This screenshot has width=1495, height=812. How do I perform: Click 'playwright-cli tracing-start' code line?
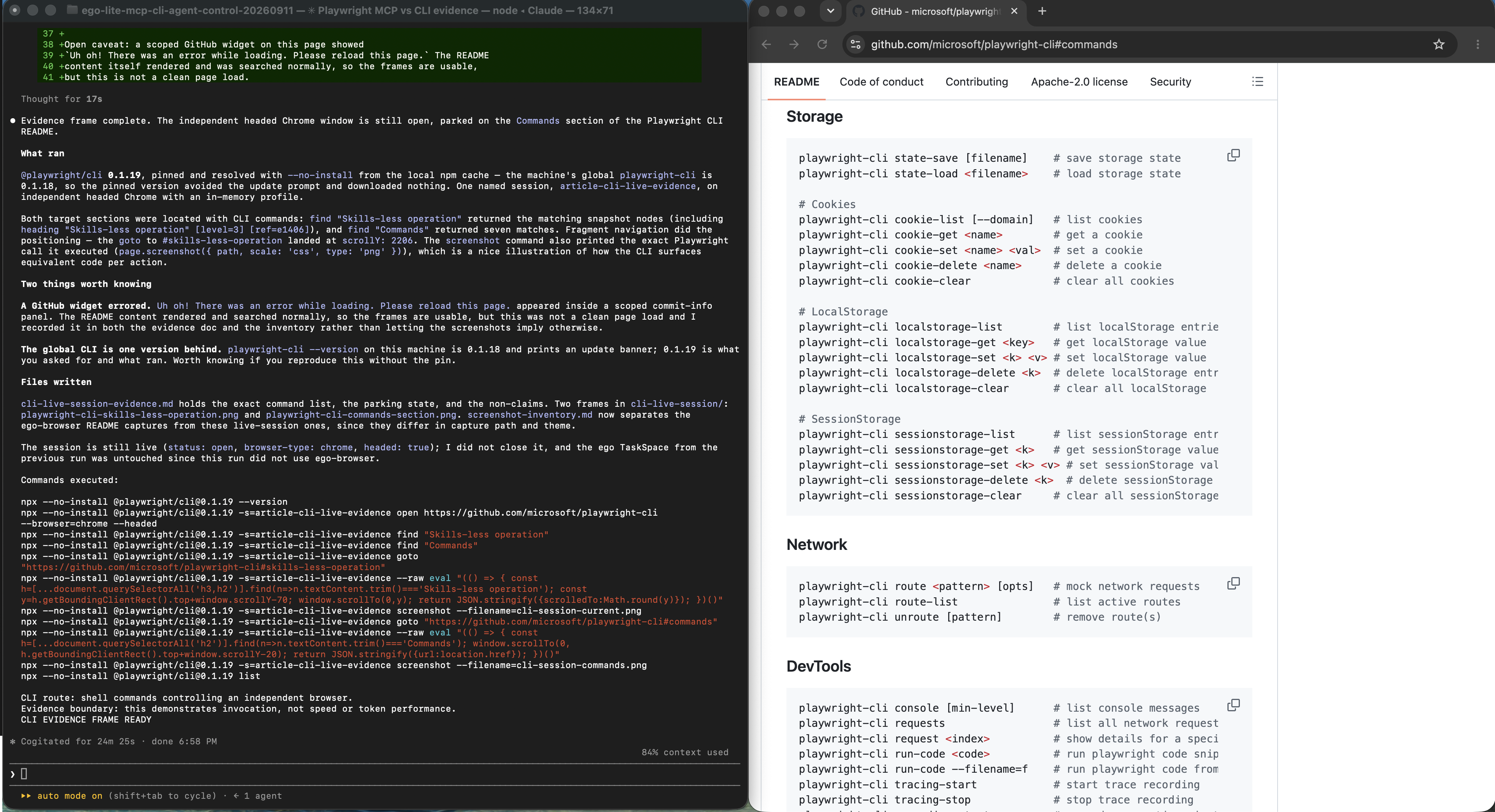point(888,785)
